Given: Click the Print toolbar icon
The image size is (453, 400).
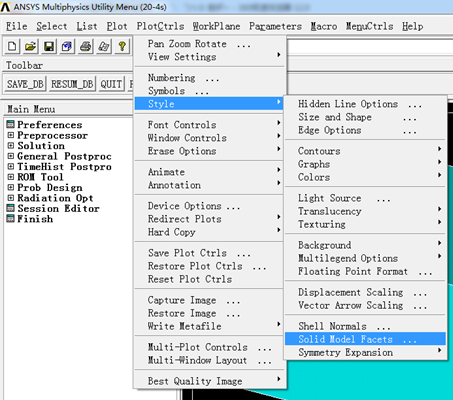Looking at the screenshot, I should click(85, 46).
